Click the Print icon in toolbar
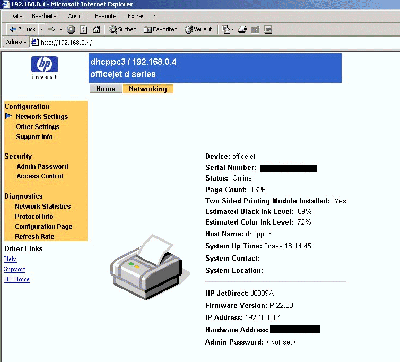 pos(242,30)
